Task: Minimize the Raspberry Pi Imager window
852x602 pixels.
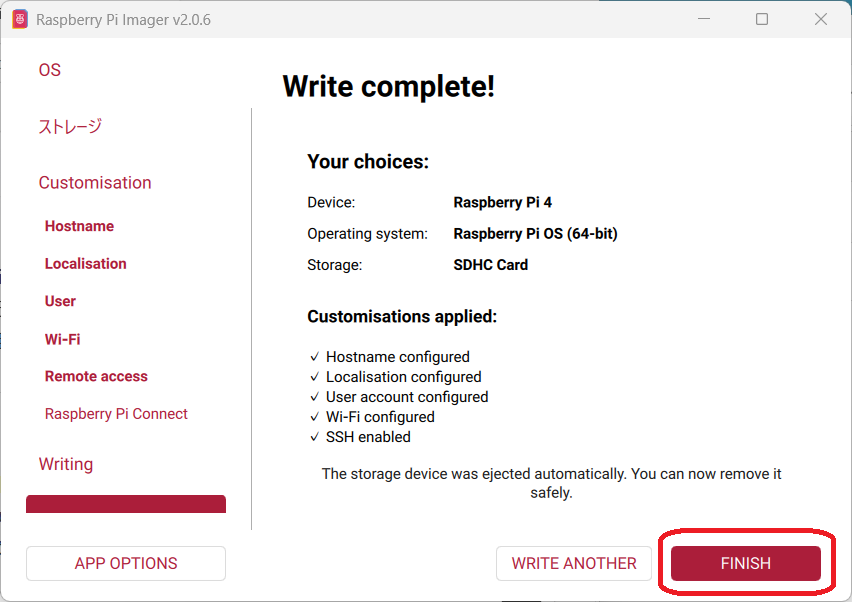Action: click(704, 20)
